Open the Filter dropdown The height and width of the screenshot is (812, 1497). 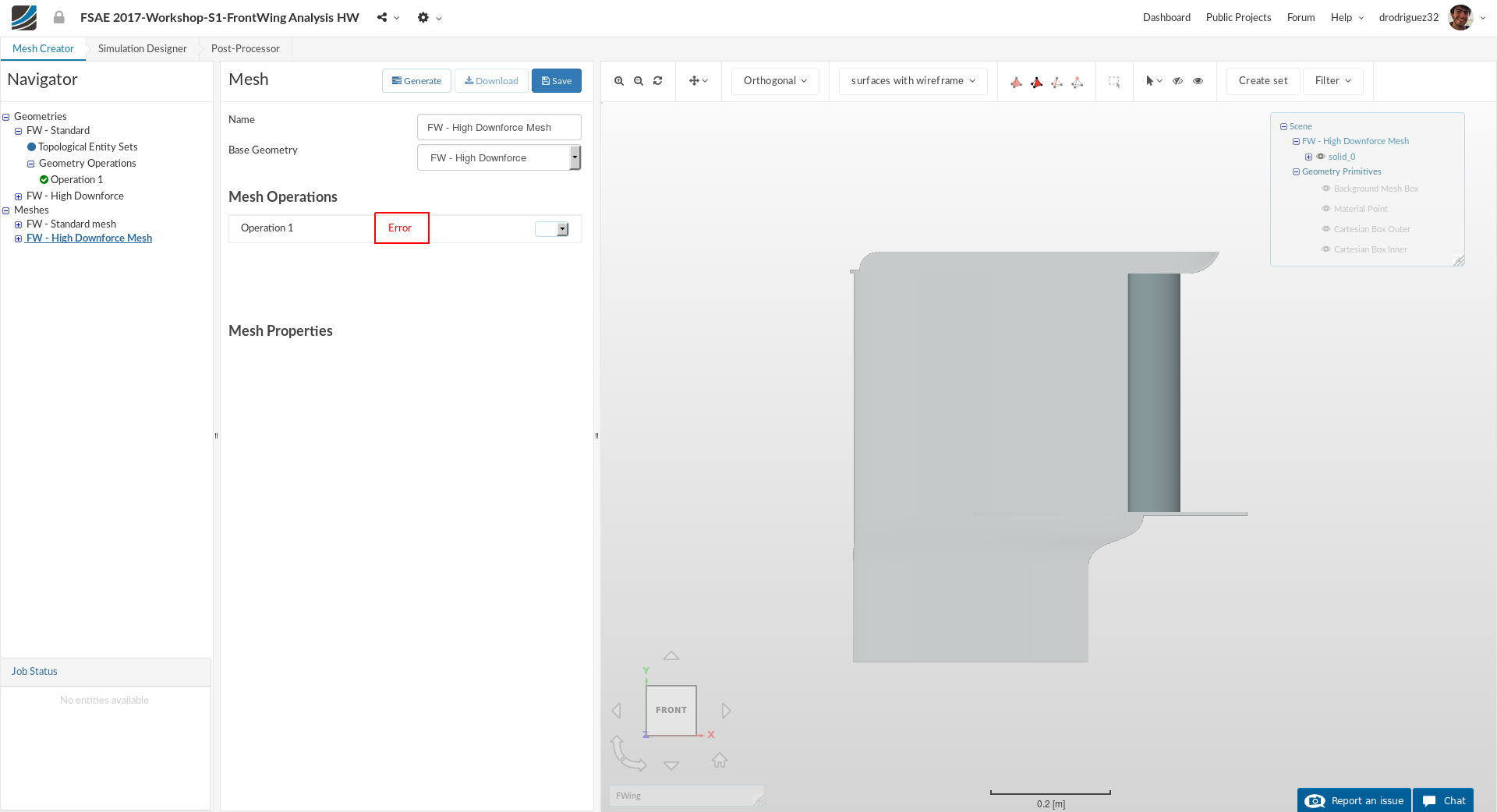tap(1333, 81)
